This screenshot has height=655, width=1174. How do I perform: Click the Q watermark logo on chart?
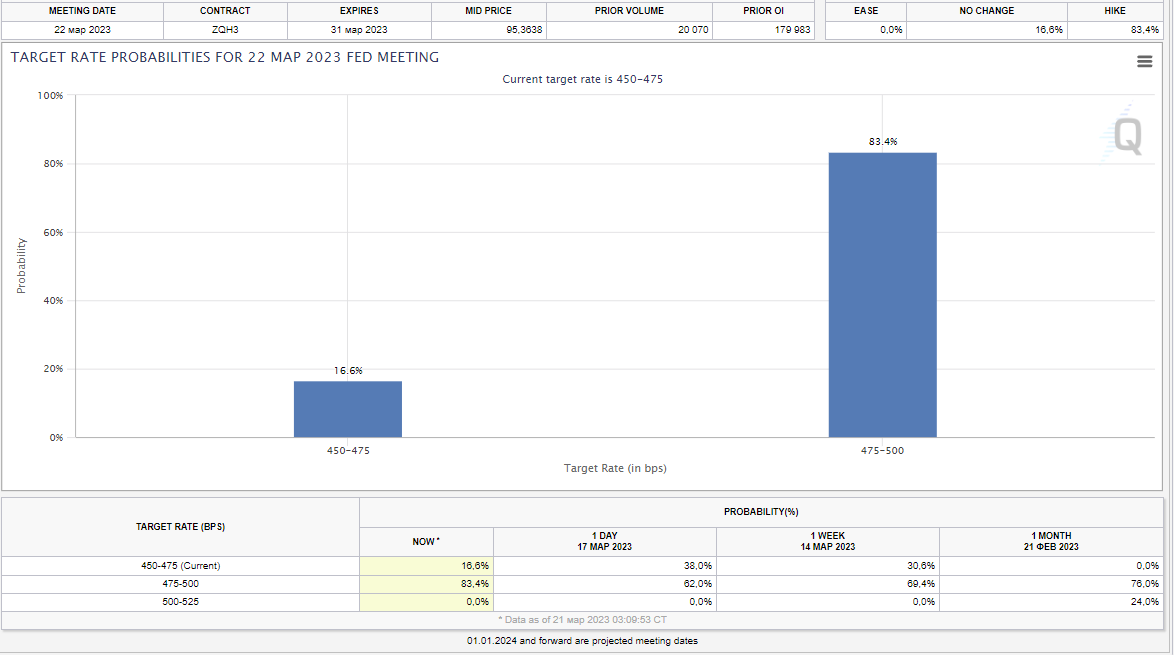[x=1127, y=137]
